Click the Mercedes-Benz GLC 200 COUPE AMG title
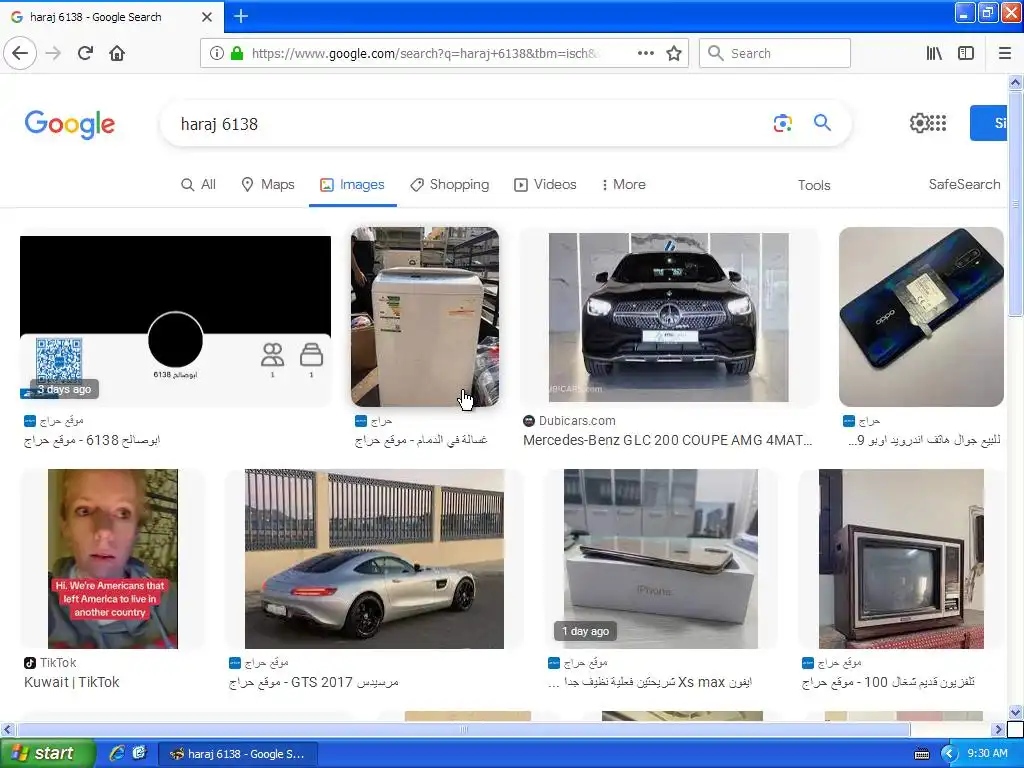1024x768 pixels. pyautogui.click(x=667, y=440)
